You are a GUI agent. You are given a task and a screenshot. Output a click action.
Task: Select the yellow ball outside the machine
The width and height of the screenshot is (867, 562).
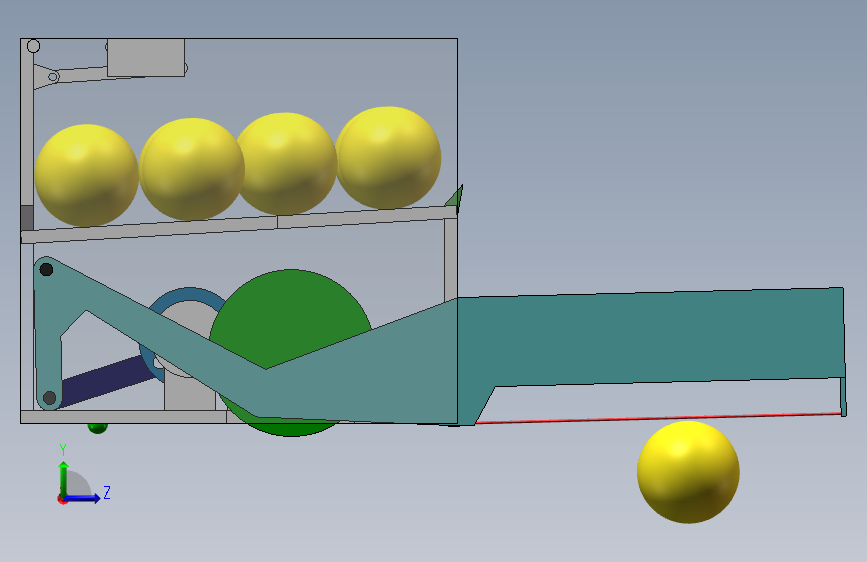click(688, 472)
